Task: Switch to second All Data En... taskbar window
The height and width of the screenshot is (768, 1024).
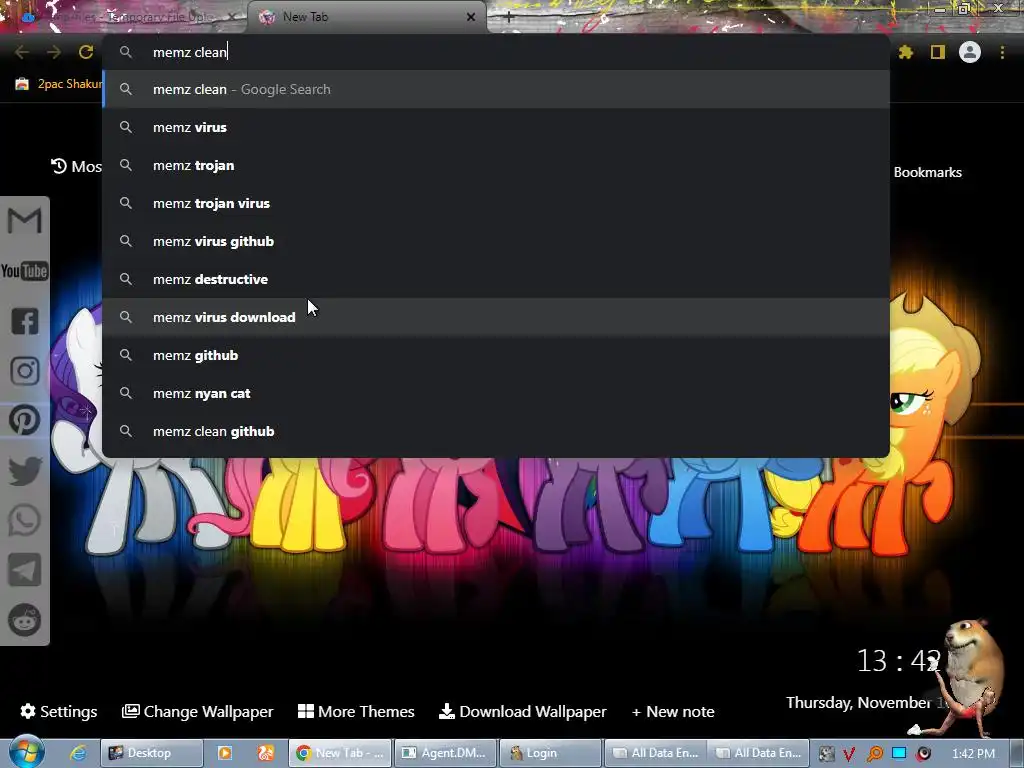Action: pos(759,753)
